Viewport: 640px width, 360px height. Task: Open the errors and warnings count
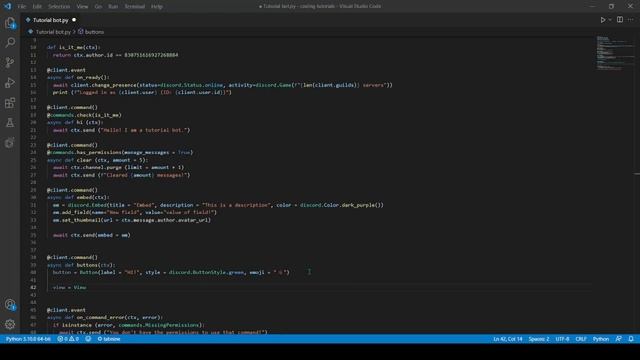coord(68,339)
